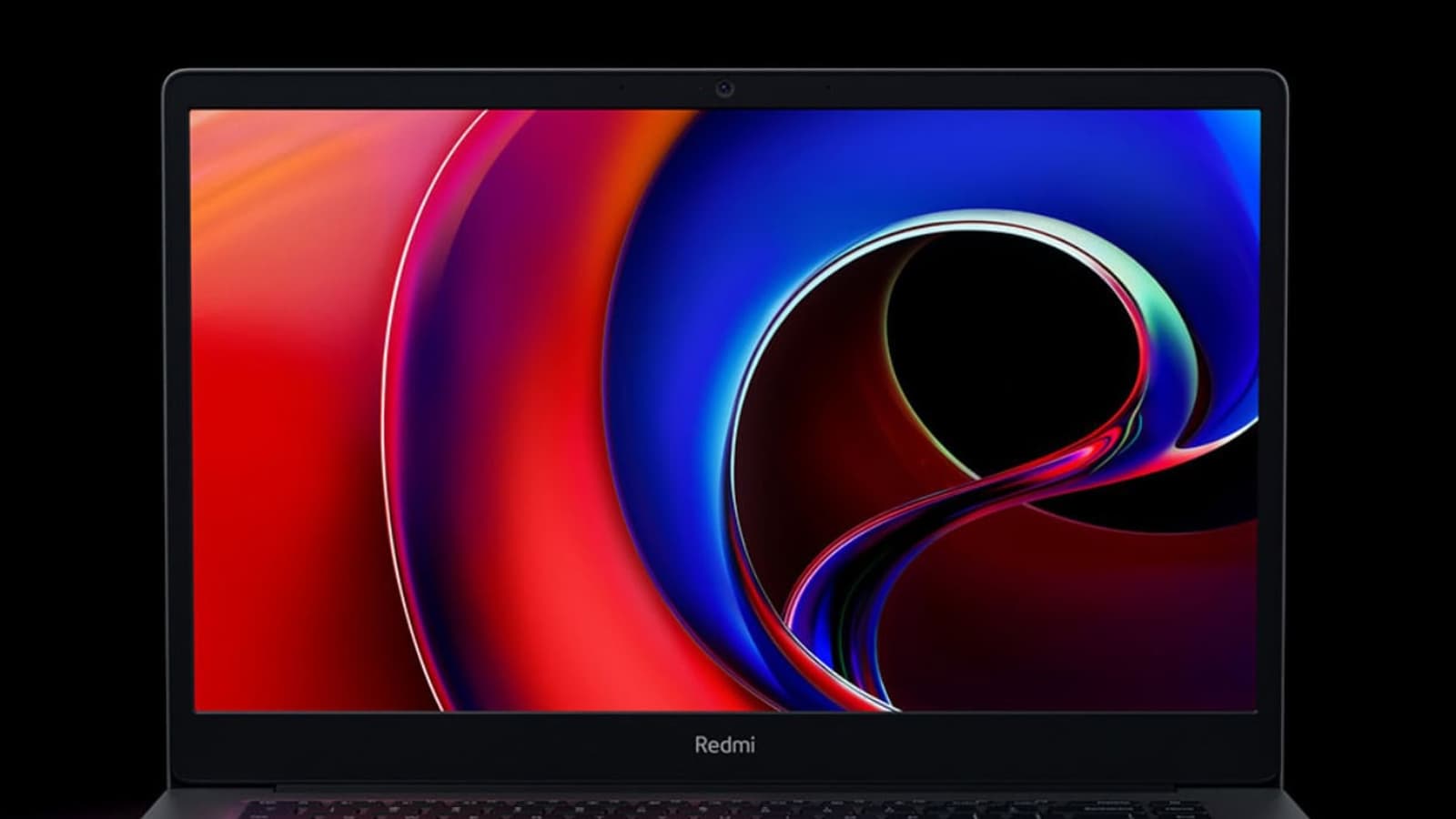This screenshot has height=819, width=1456.
Task: Click the webcam lens above the display
Action: point(724,88)
